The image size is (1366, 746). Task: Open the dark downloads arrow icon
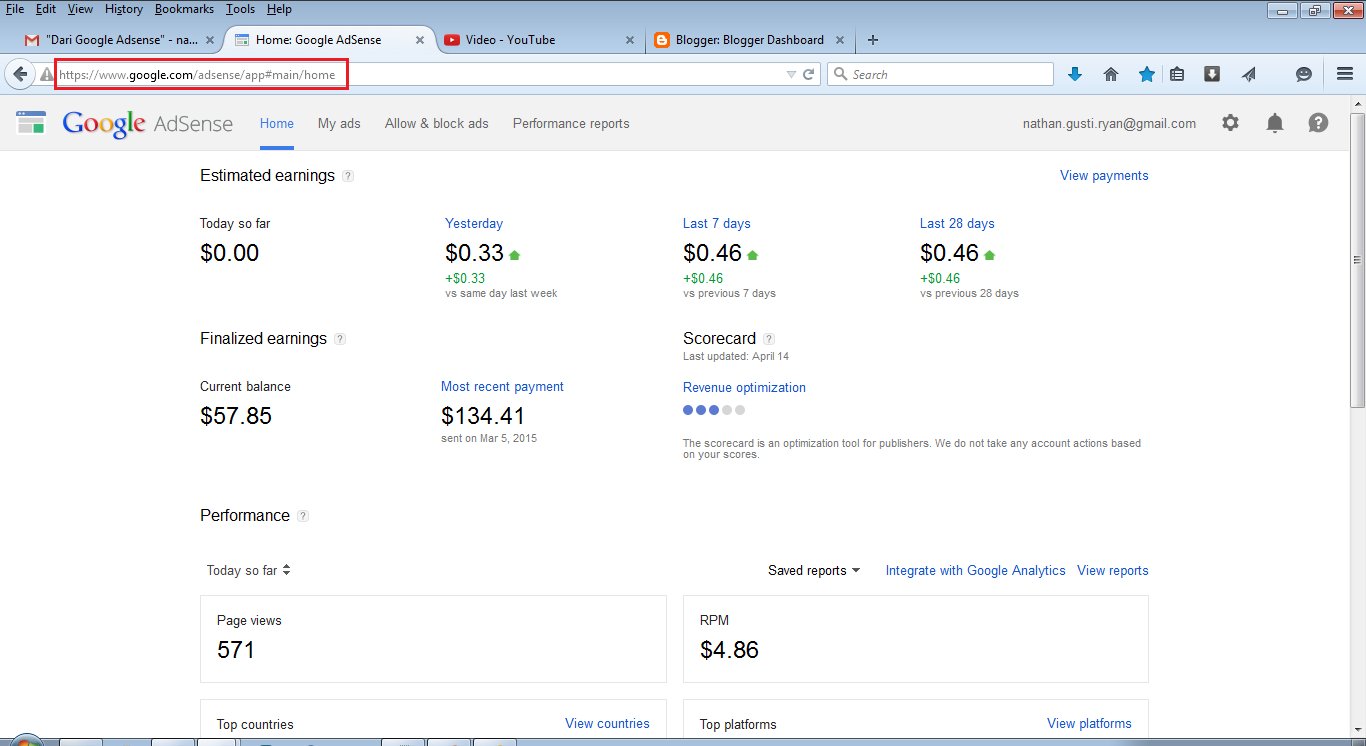coord(1212,74)
